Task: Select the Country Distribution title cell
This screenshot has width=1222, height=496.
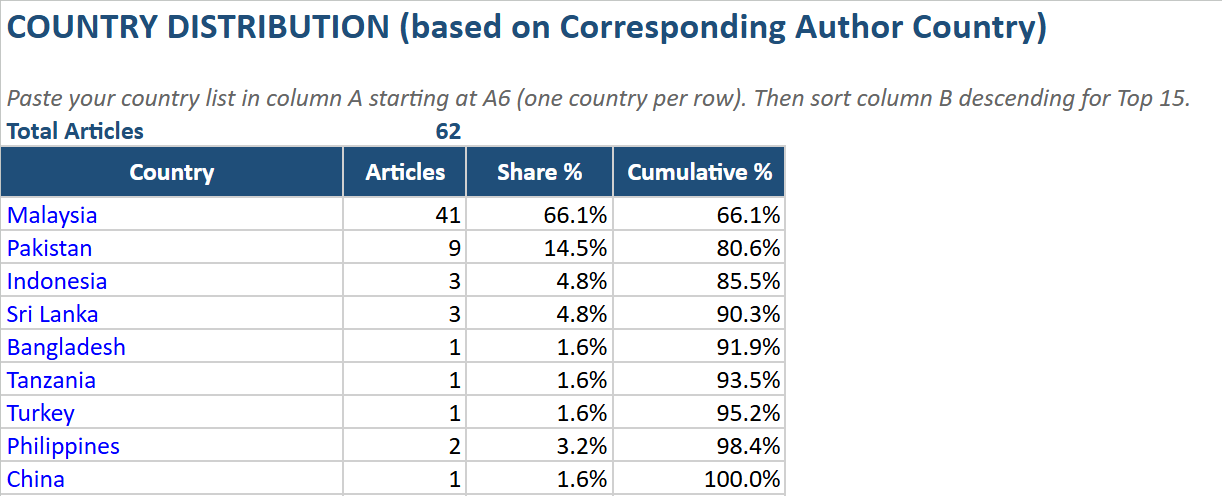Action: (526, 28)
